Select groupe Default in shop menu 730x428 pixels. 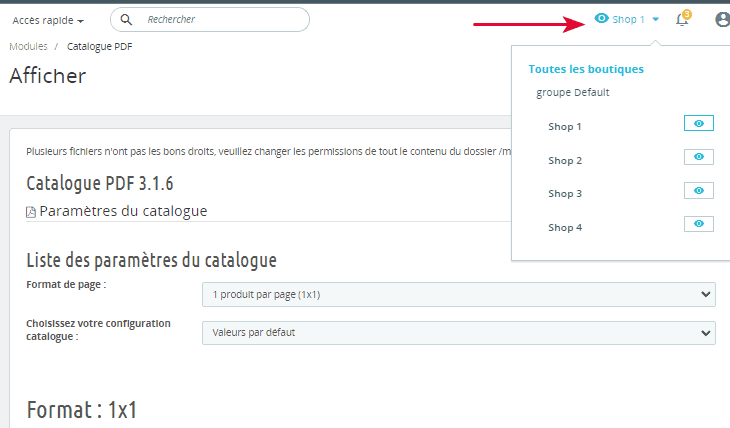click(x=573, y=92)
